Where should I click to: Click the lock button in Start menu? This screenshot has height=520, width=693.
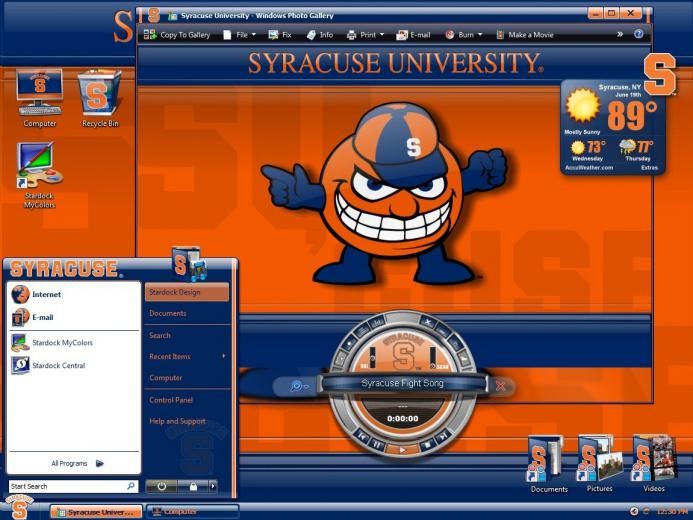[193, 486]
